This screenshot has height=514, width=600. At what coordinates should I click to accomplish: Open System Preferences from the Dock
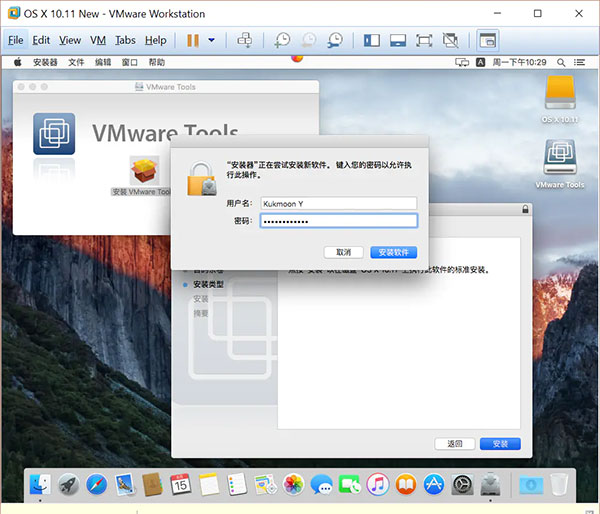(462, 484)
